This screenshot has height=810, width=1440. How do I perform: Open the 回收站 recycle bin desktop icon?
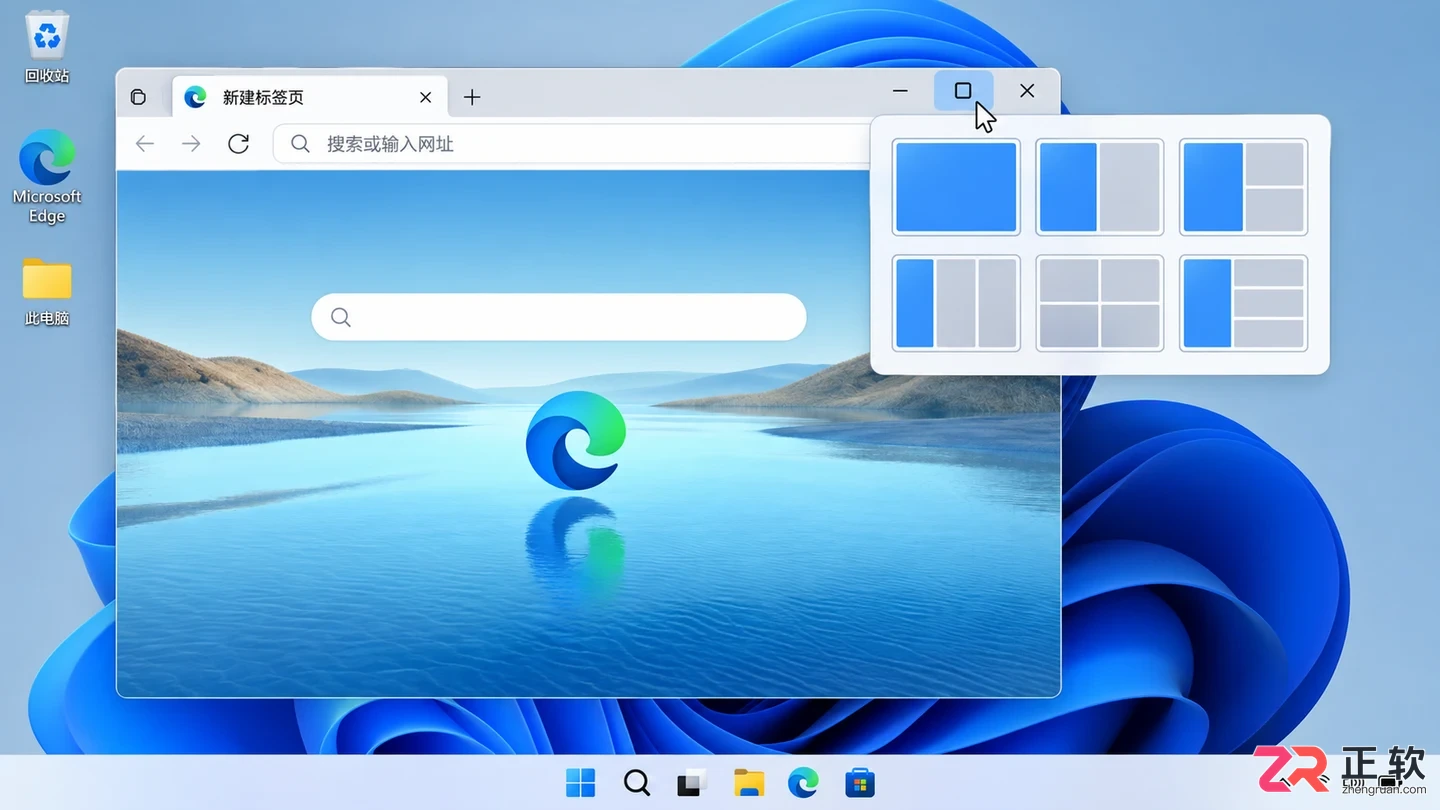(x=47, y=47)
